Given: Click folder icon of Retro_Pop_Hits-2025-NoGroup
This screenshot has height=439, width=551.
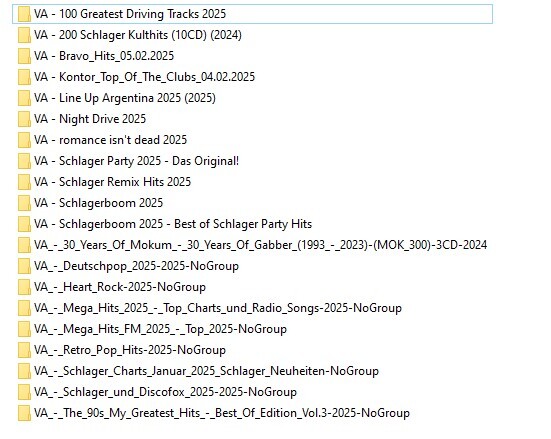Looking at the screenshot, I should click(x=24, y=350).
